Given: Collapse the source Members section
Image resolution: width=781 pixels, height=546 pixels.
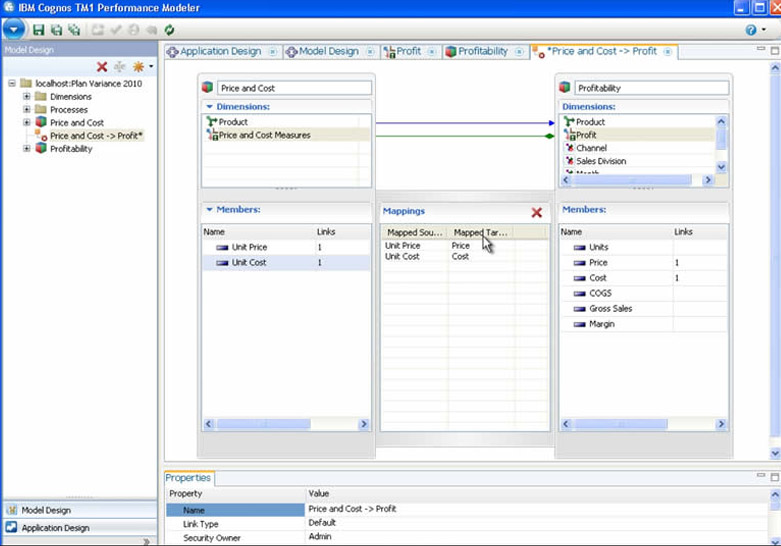Looking at the screenshot, I should tap(209, 210).
